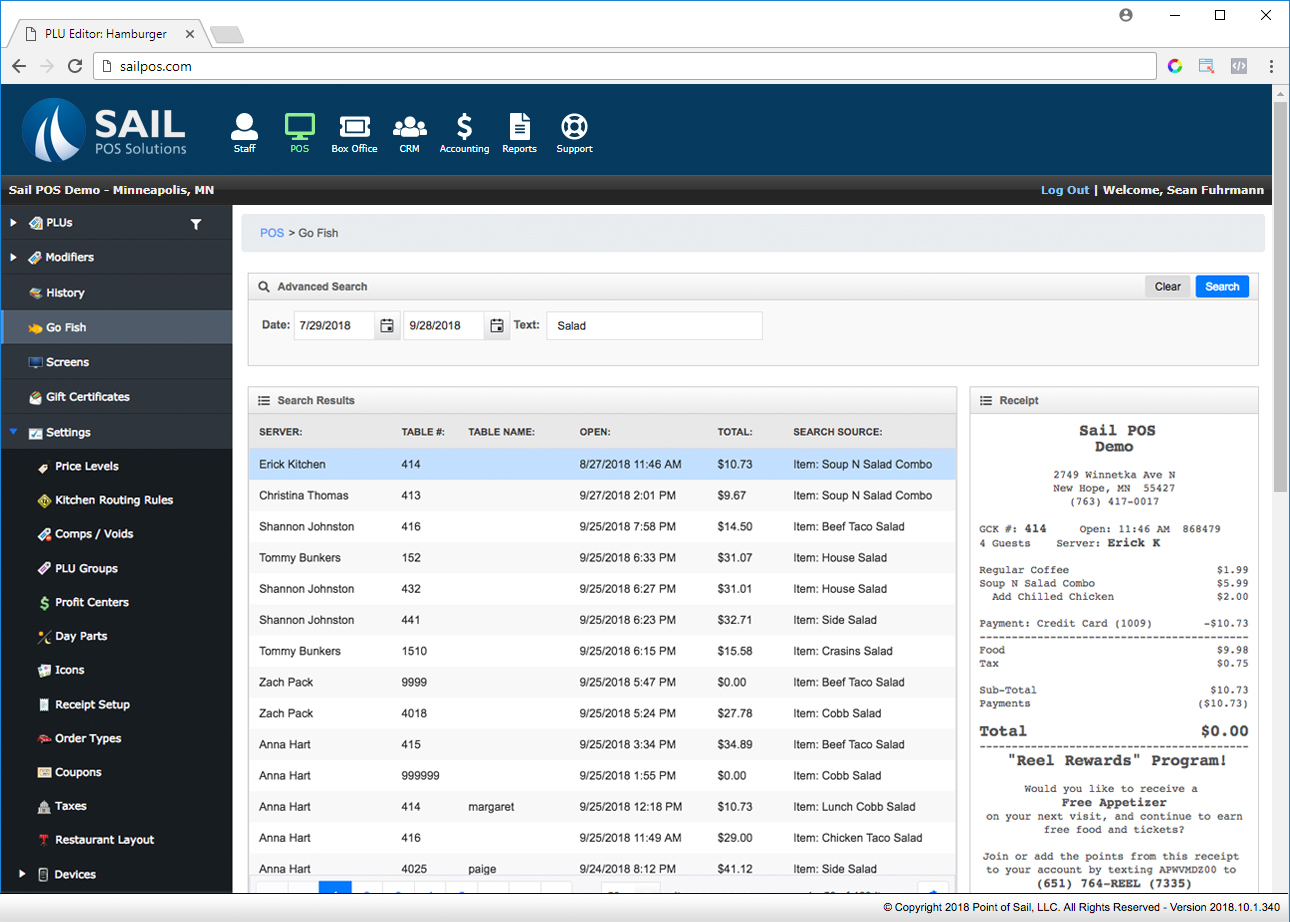Click the Log Out link
This screenshot has width=1290, height=922.
(1065, 190)
